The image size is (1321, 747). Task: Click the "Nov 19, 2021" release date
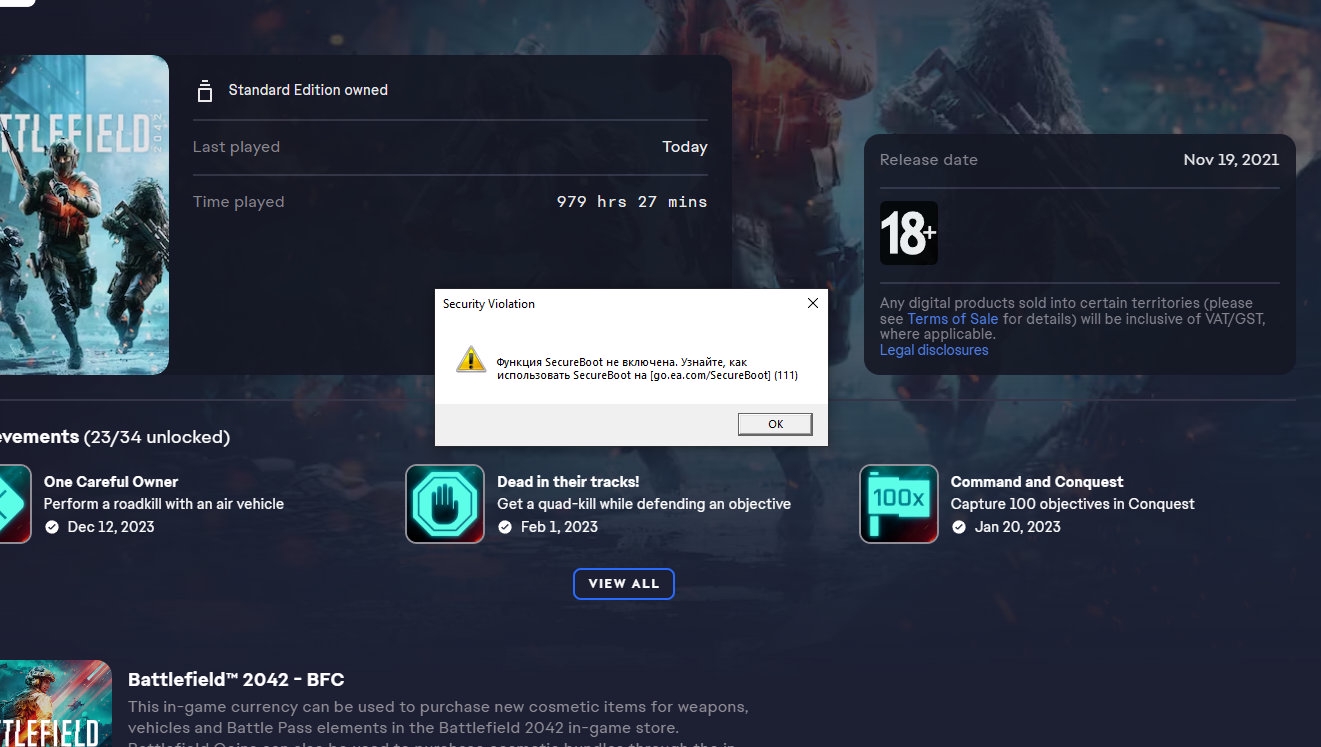click(1231, 160)
